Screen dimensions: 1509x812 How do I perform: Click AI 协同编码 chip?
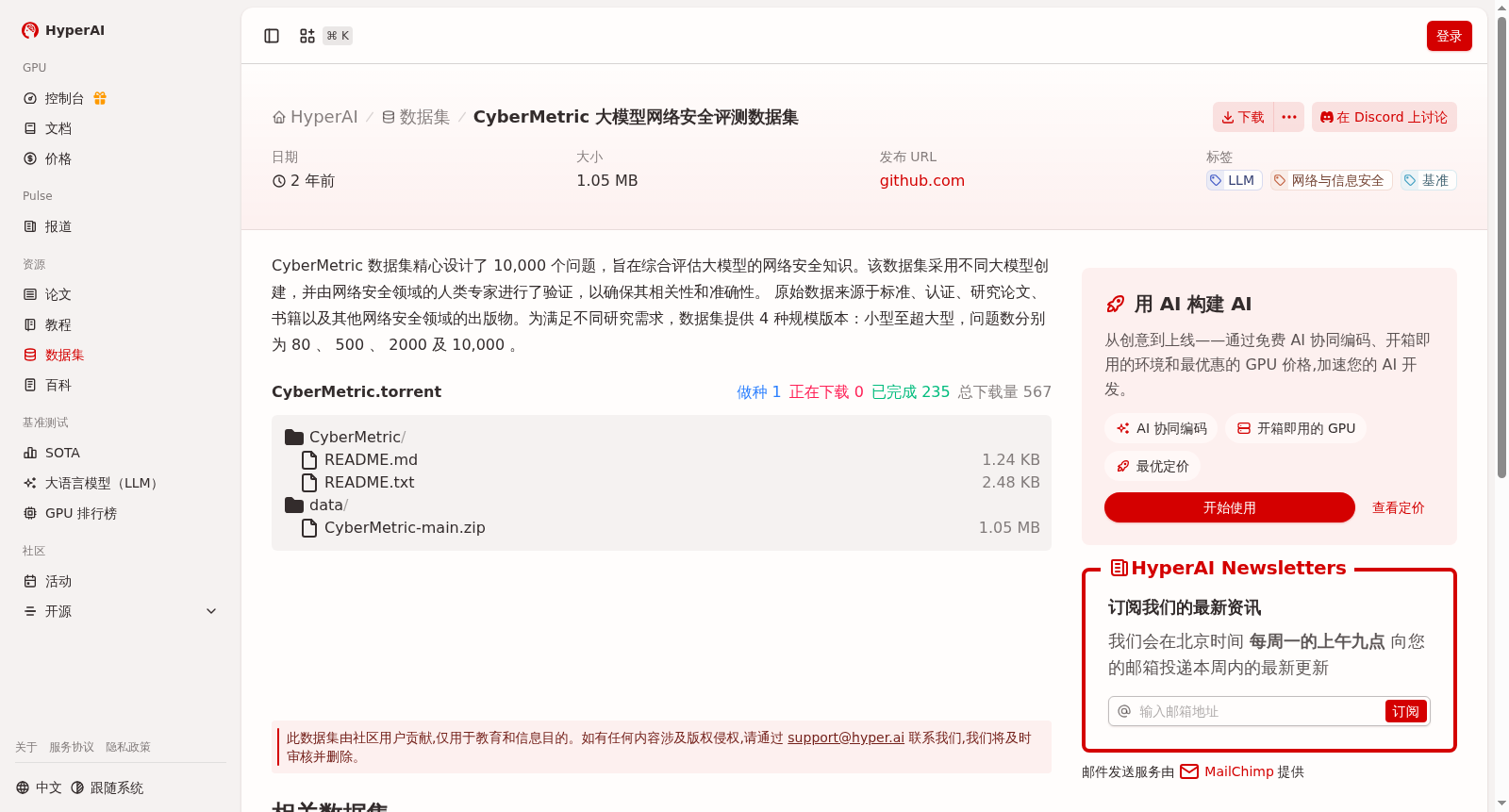click(x=1162, y=428)
